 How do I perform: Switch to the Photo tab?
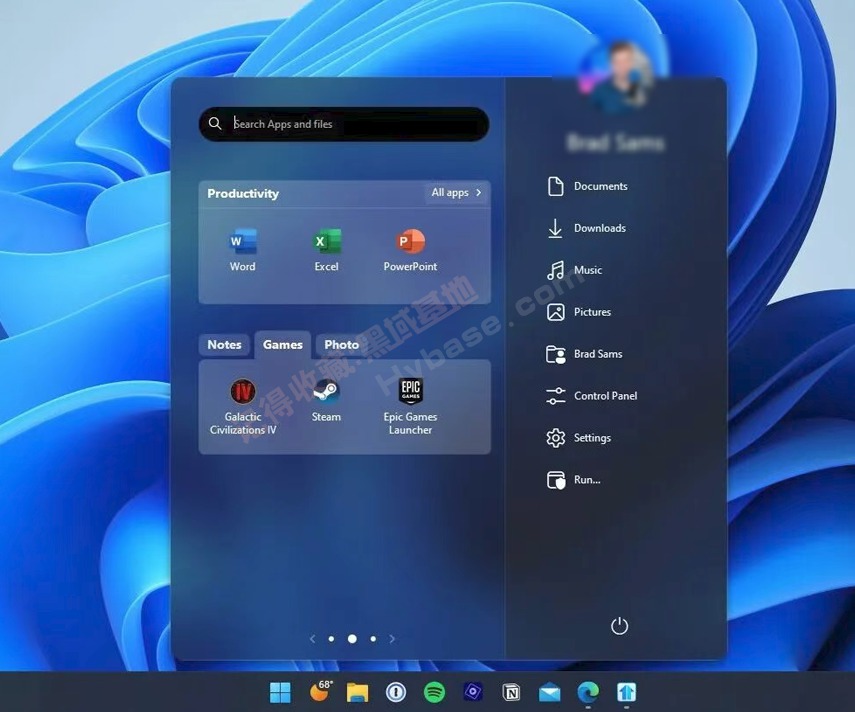tap(341, 344)
